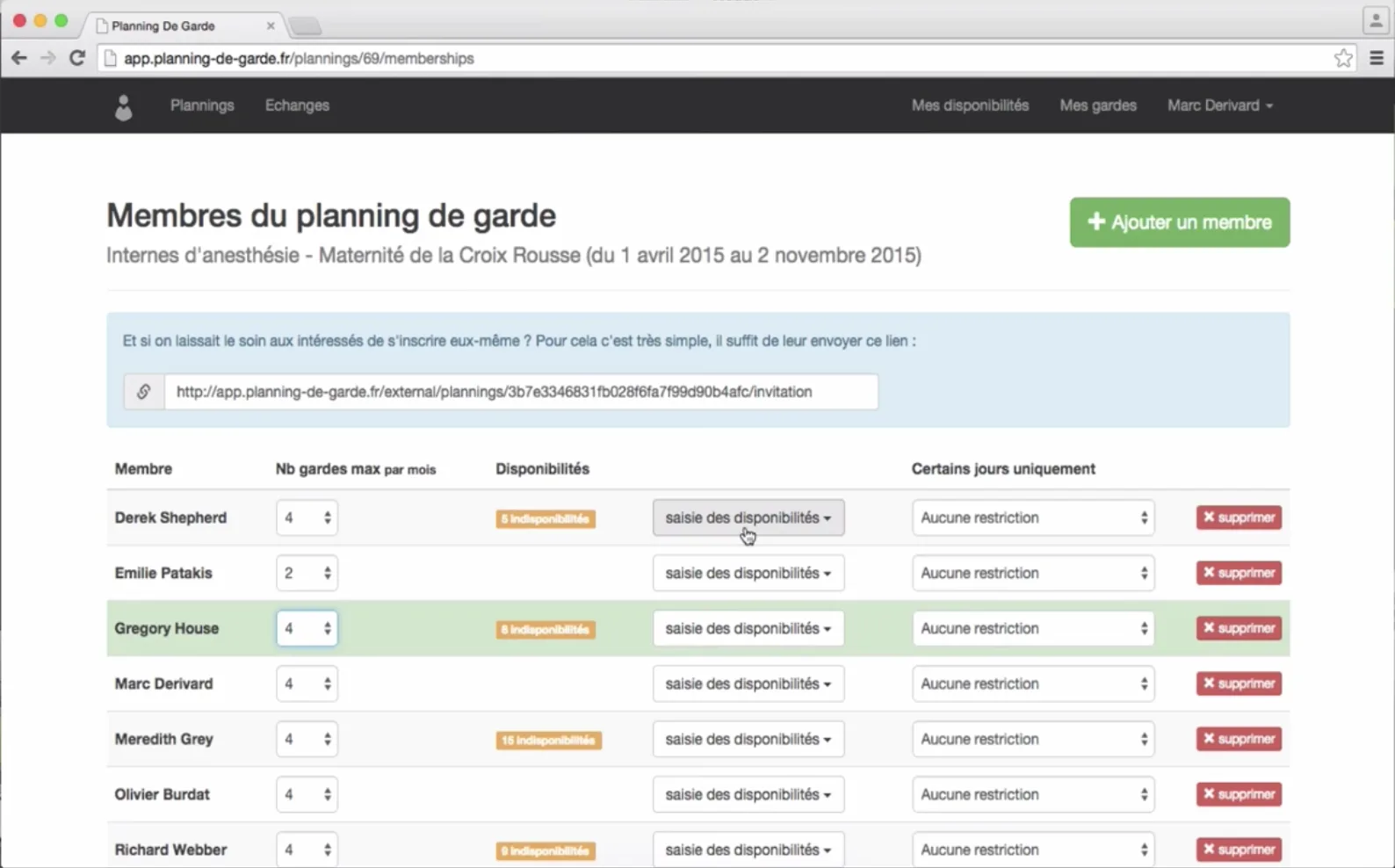This screenshot has height=868, width=1395.
Task: Open the Echanges menu
Action: (x=297, y=105)
